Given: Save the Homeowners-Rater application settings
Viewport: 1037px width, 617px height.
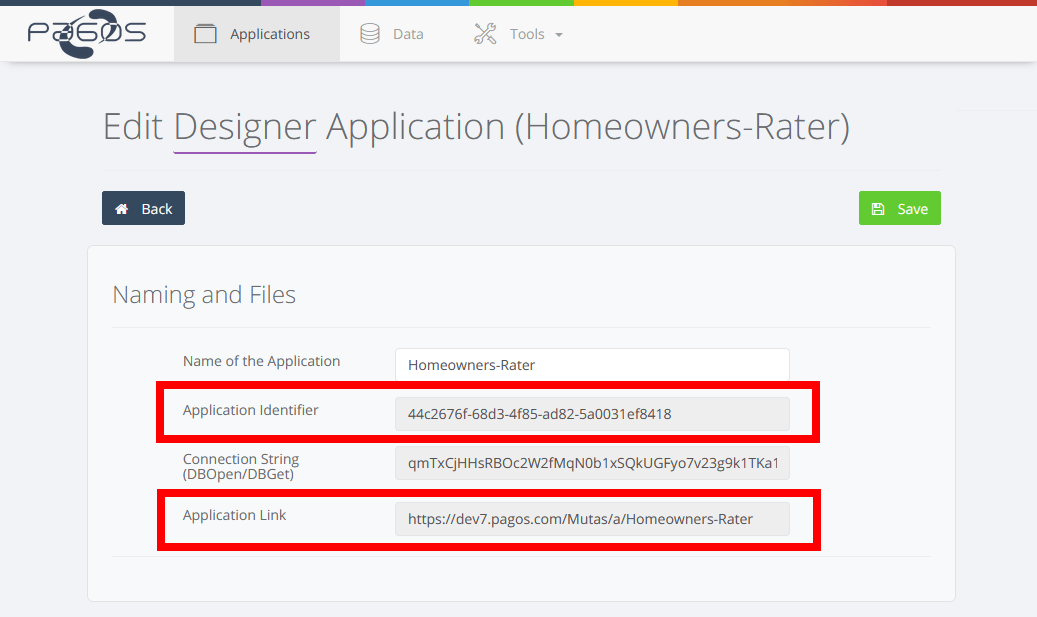Looking at the screenshot, I should click(899, 208).
